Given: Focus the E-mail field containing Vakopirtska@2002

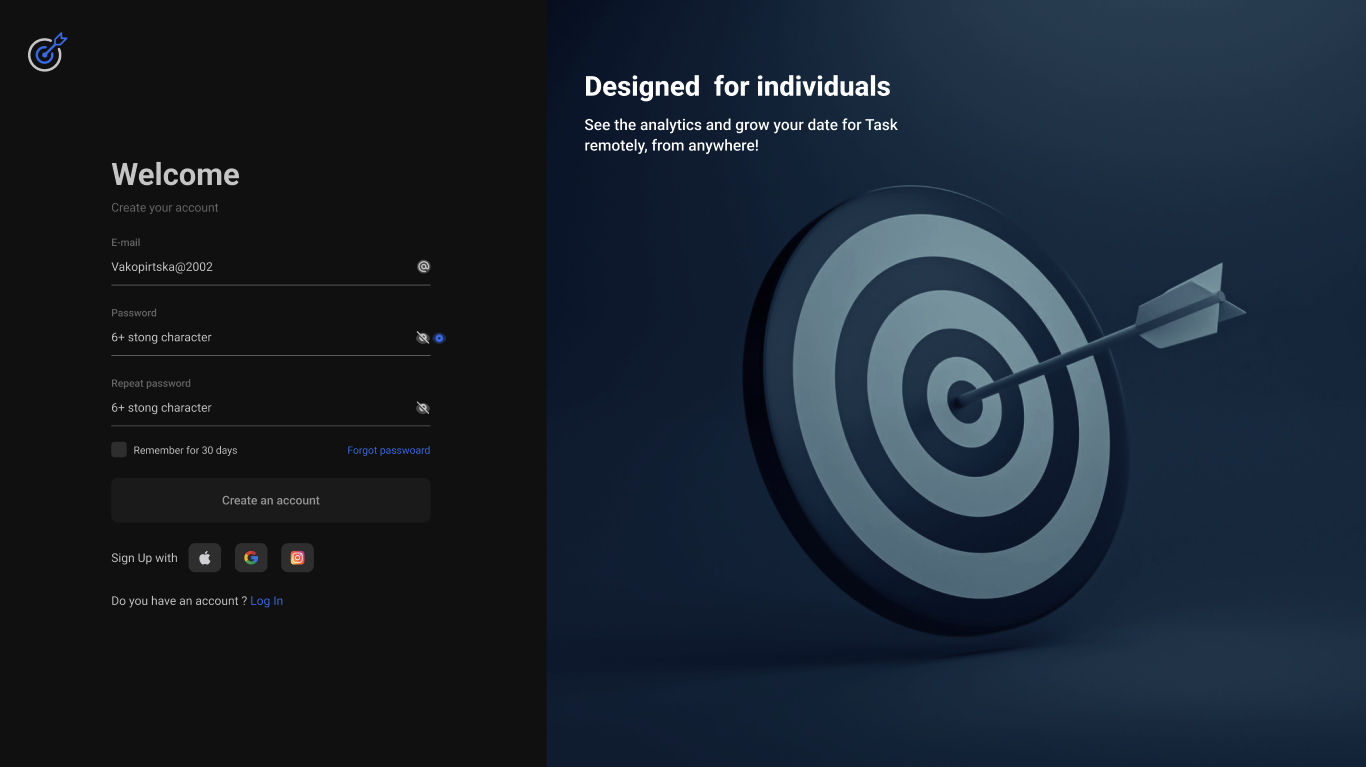Looking at the screenshot, I should click(250, 267).
